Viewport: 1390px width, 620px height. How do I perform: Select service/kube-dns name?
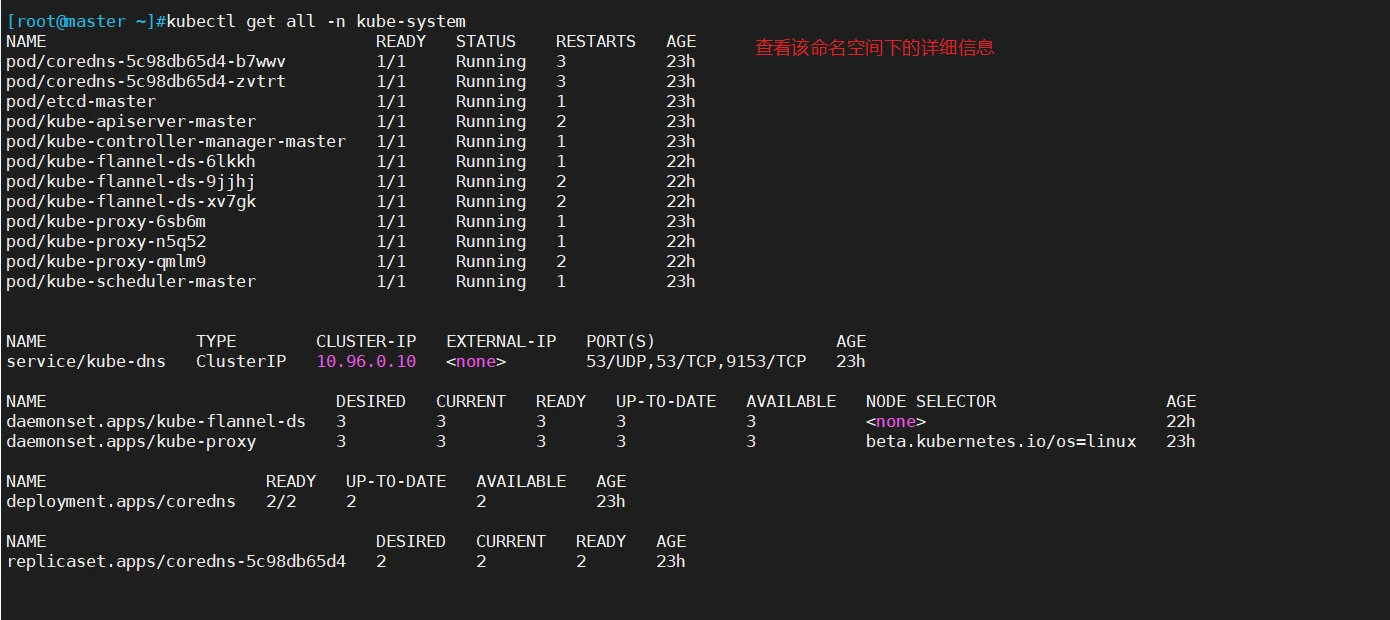(x=86, y=361)
